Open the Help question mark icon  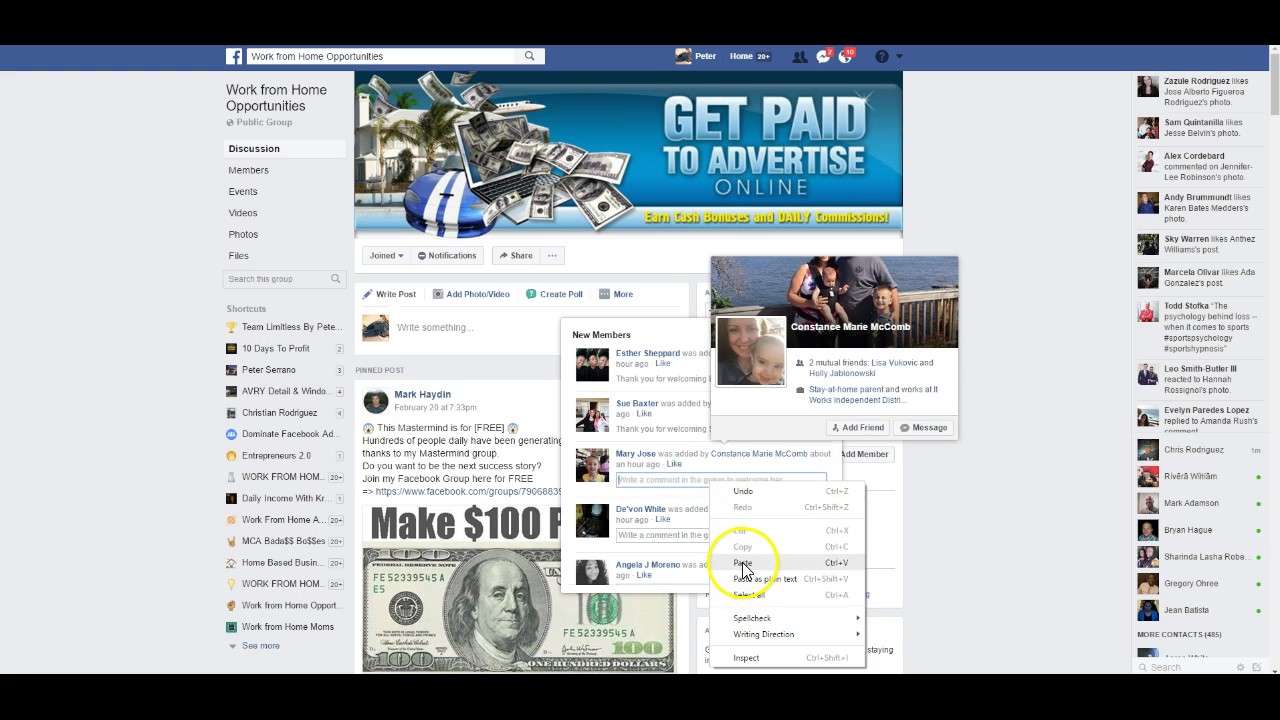[881, 57]
